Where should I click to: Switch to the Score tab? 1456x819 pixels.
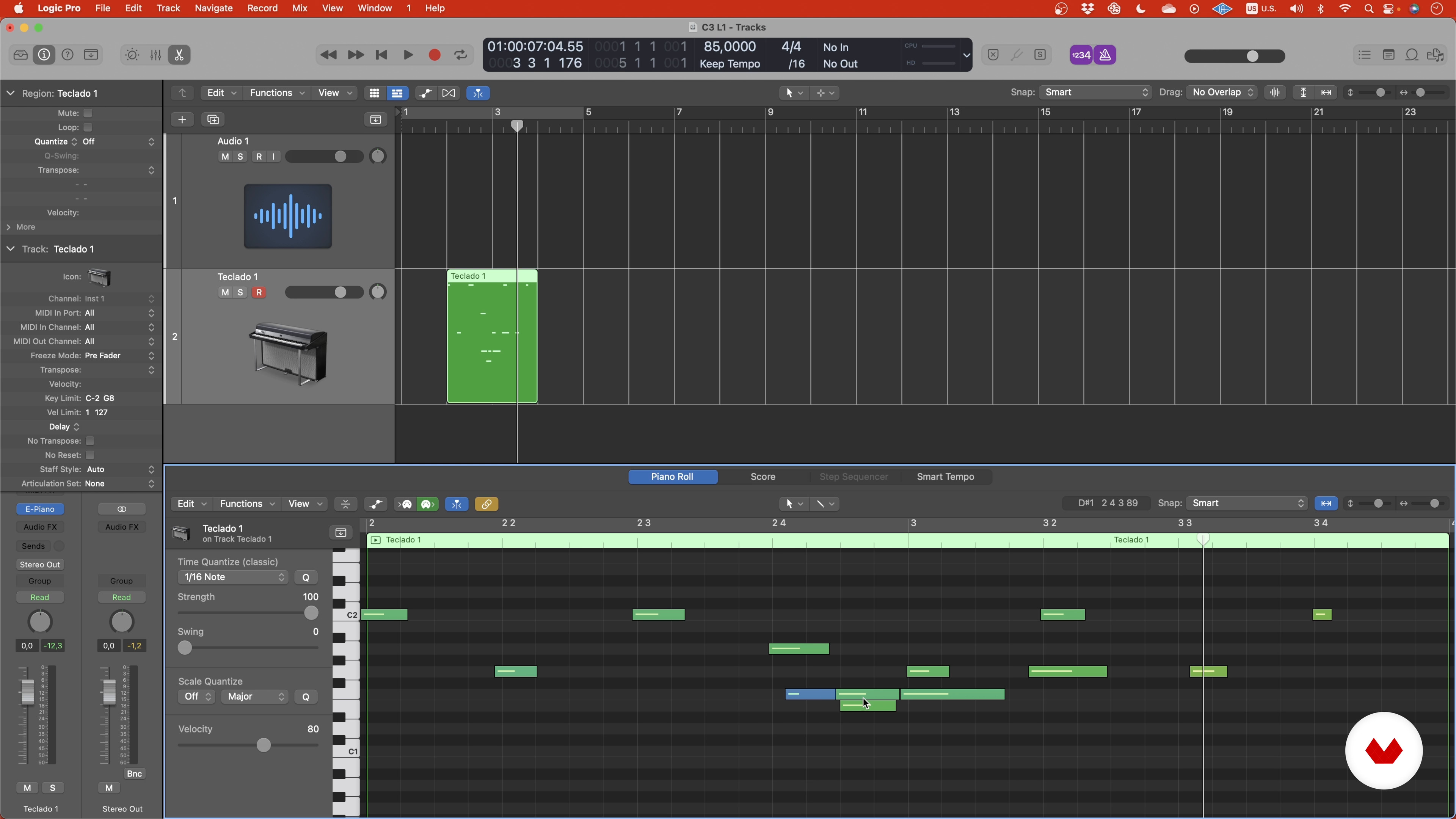coord(763,477)
